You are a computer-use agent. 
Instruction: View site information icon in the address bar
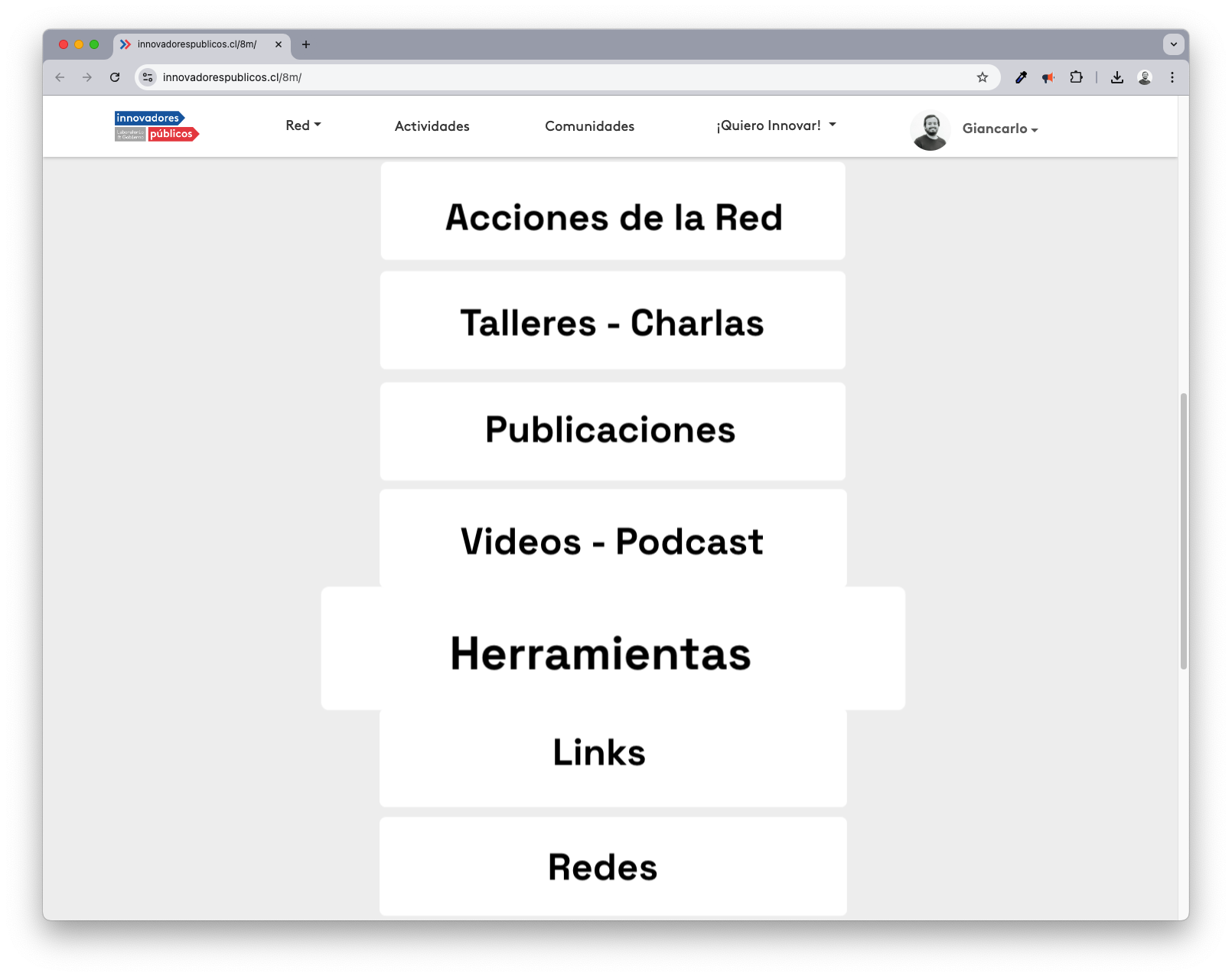point(148,77)
